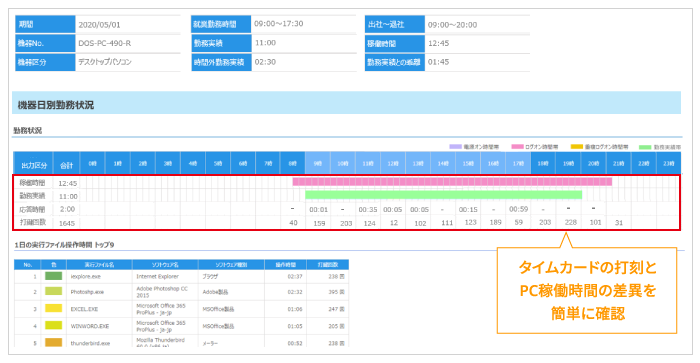Click the 2020/05/01 period field
The image size is (700, 363).
coord(128,25)
